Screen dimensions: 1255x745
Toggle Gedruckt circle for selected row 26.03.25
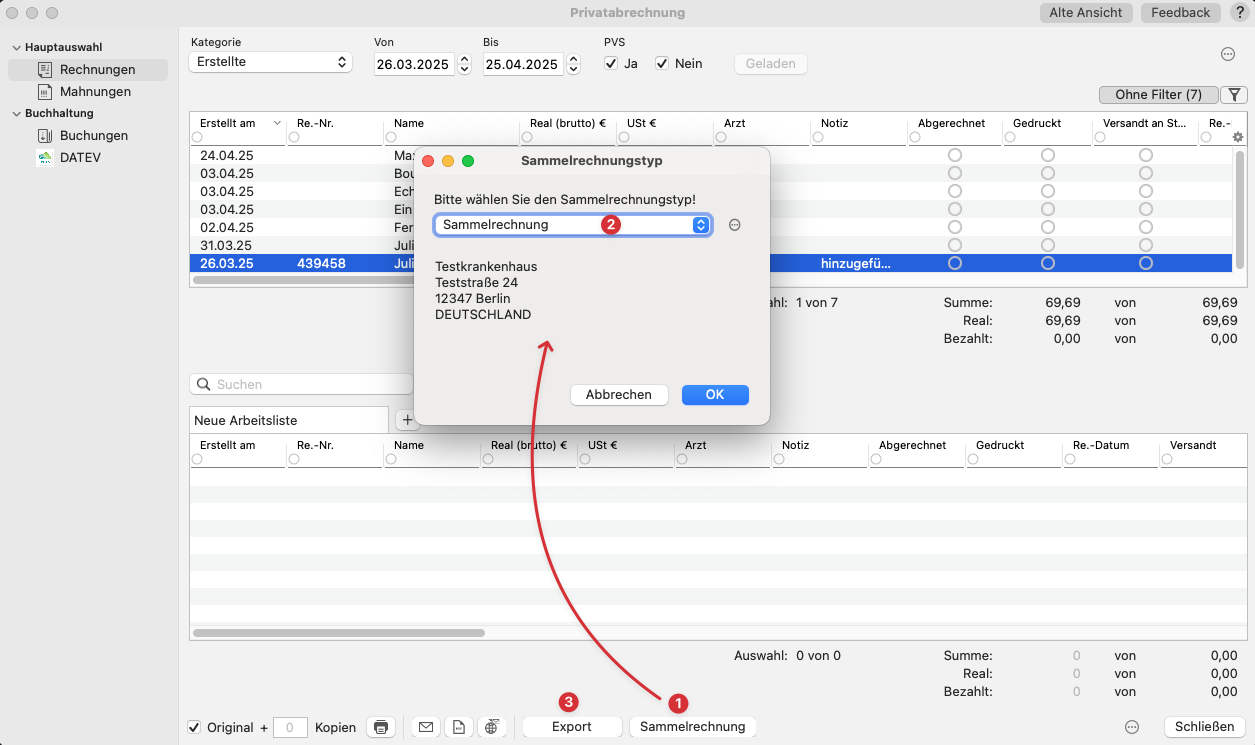(x=1047, y=263)
